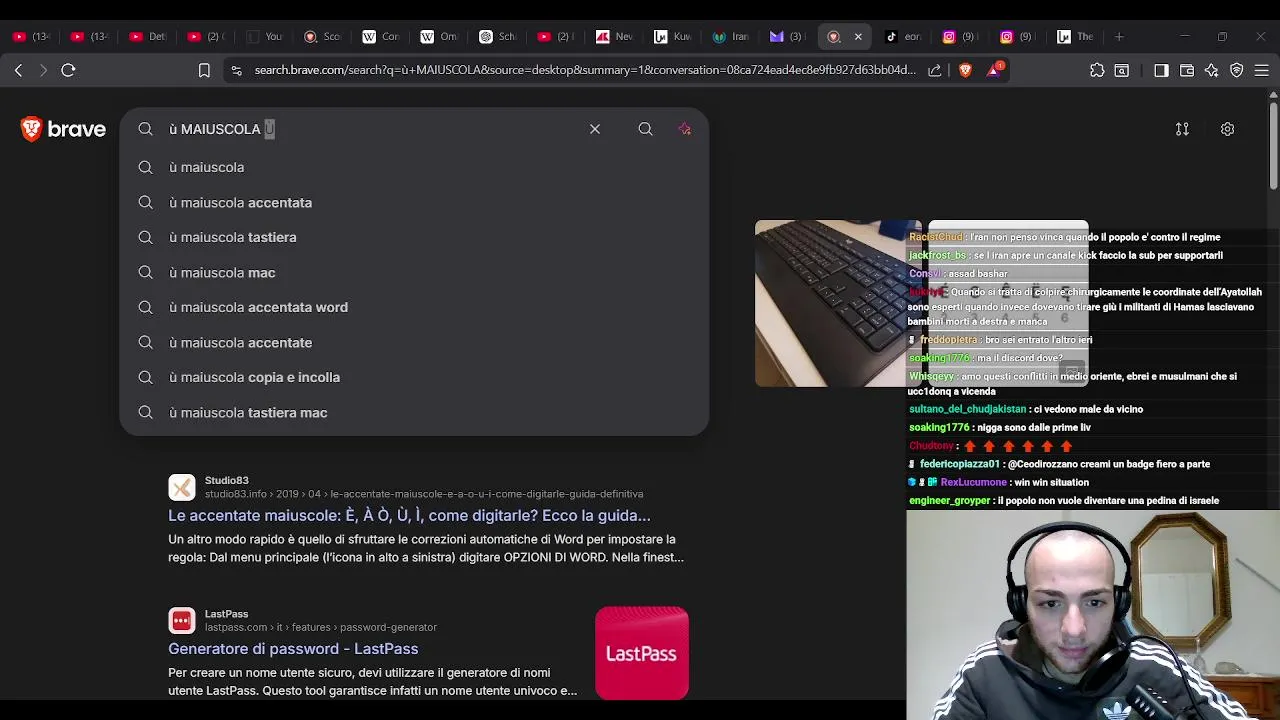Click the studio83.info breadcrumb URL
The height and width of the screenshot is (720, 1280).
pos(424,494)
